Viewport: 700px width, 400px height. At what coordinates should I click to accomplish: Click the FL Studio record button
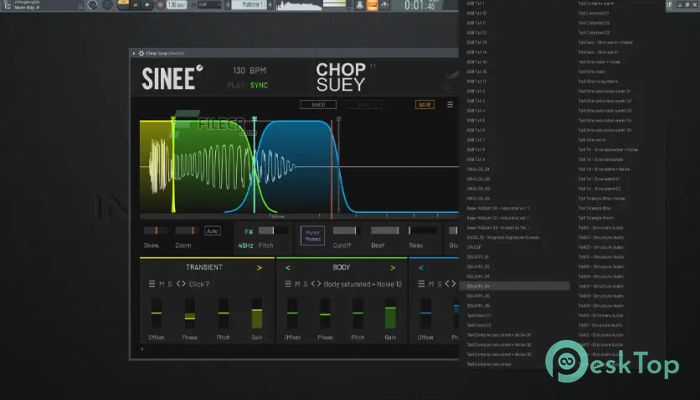[160, 5]
